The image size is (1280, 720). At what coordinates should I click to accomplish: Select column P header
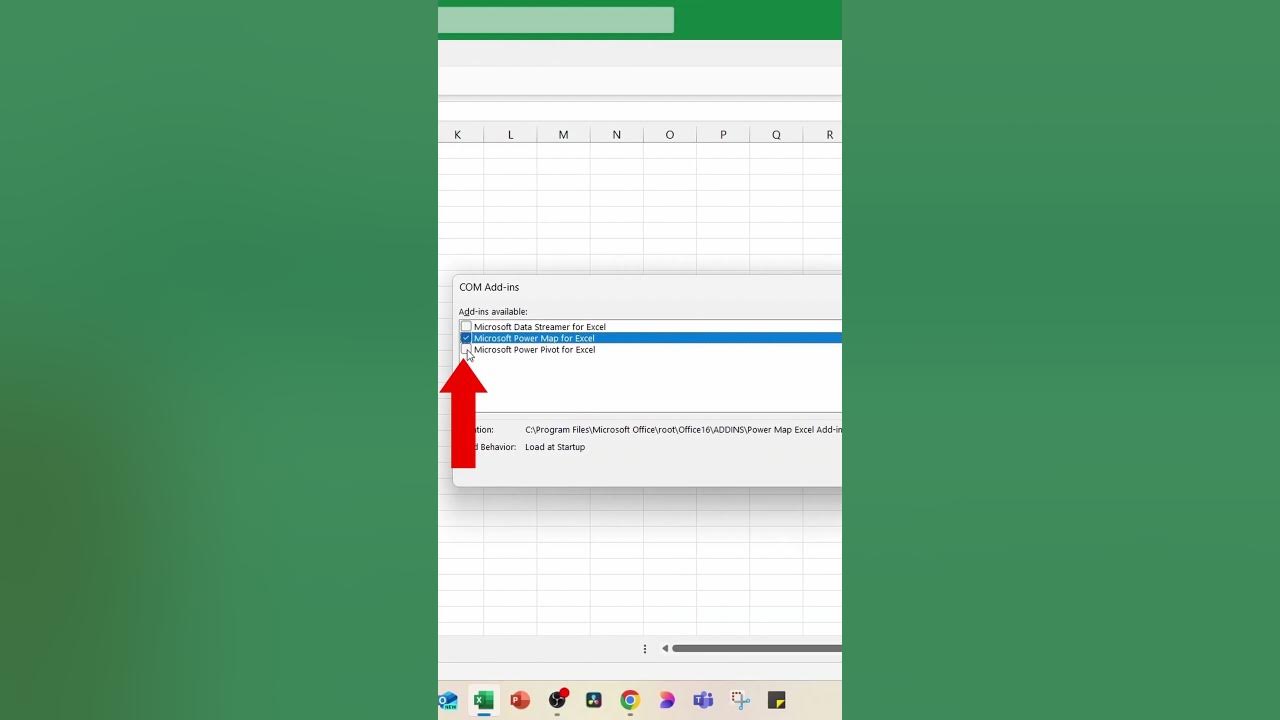(x=723, y=135)
